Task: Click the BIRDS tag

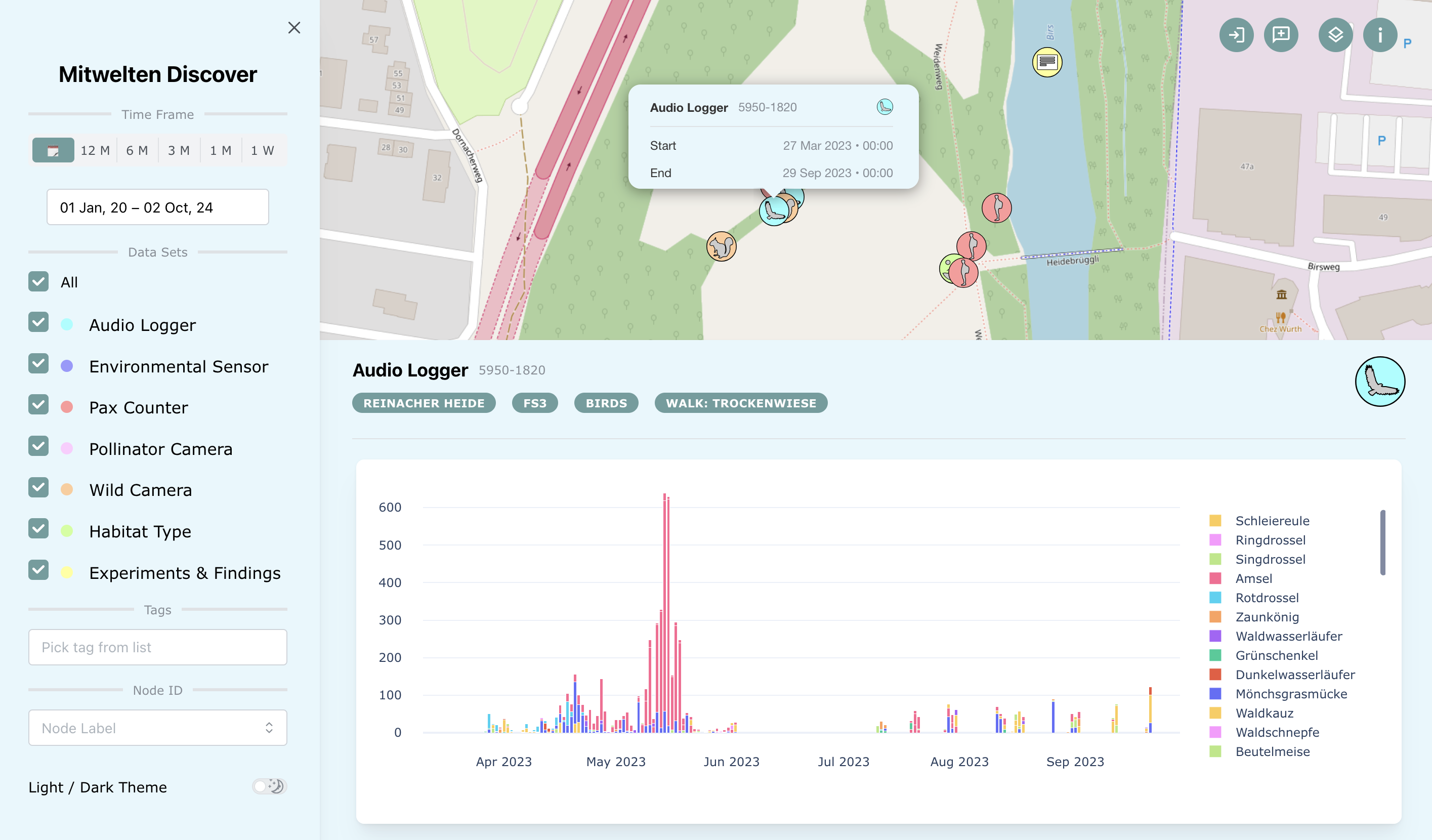Action: point(606,403)
